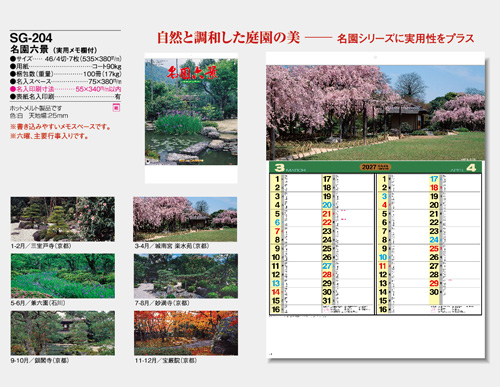Viewport: 500px width, 387px height.
Task: Click the 色:白 天地幅:25mm note
Action: 39,116
